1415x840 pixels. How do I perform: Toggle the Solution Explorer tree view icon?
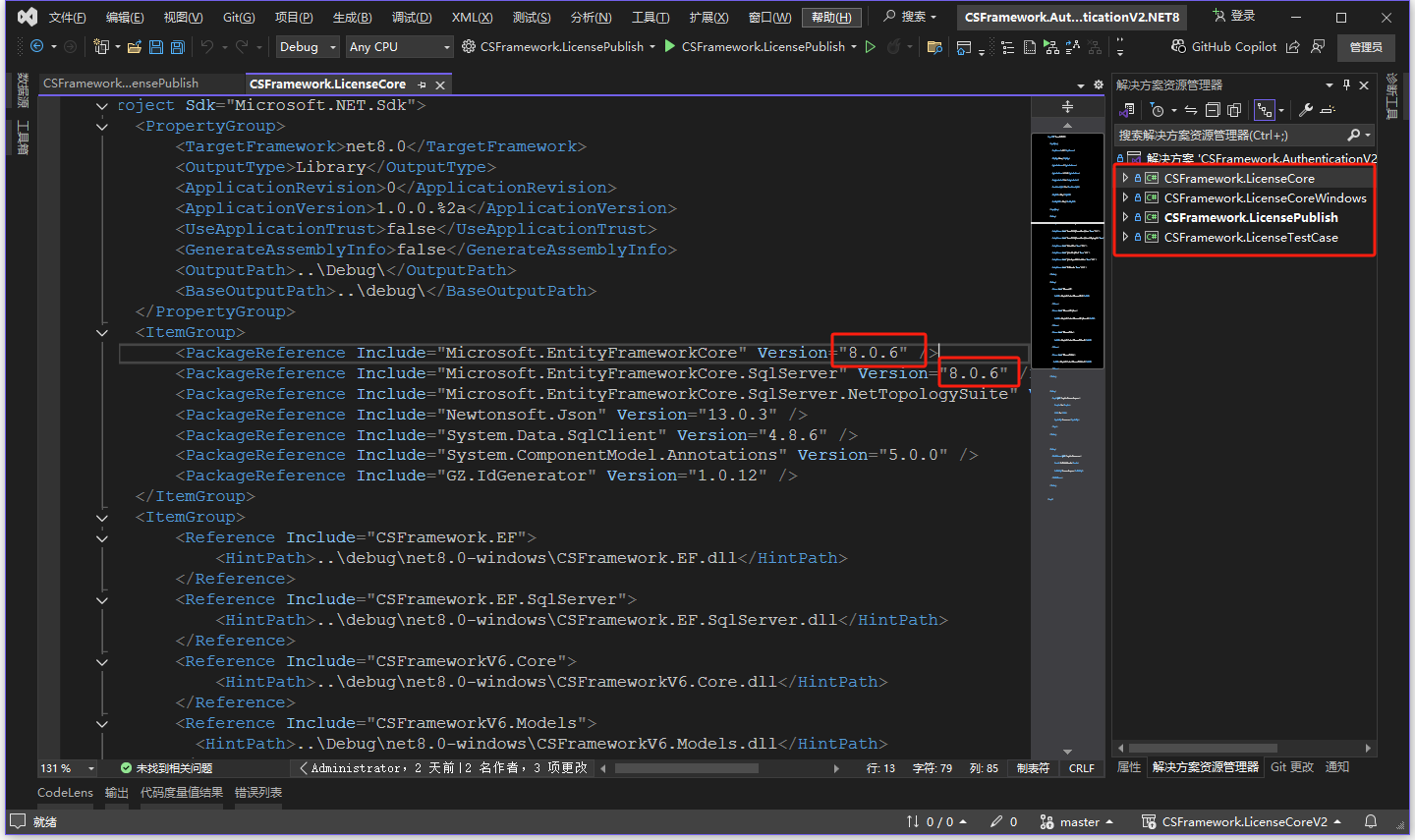tap(1265, 110)
